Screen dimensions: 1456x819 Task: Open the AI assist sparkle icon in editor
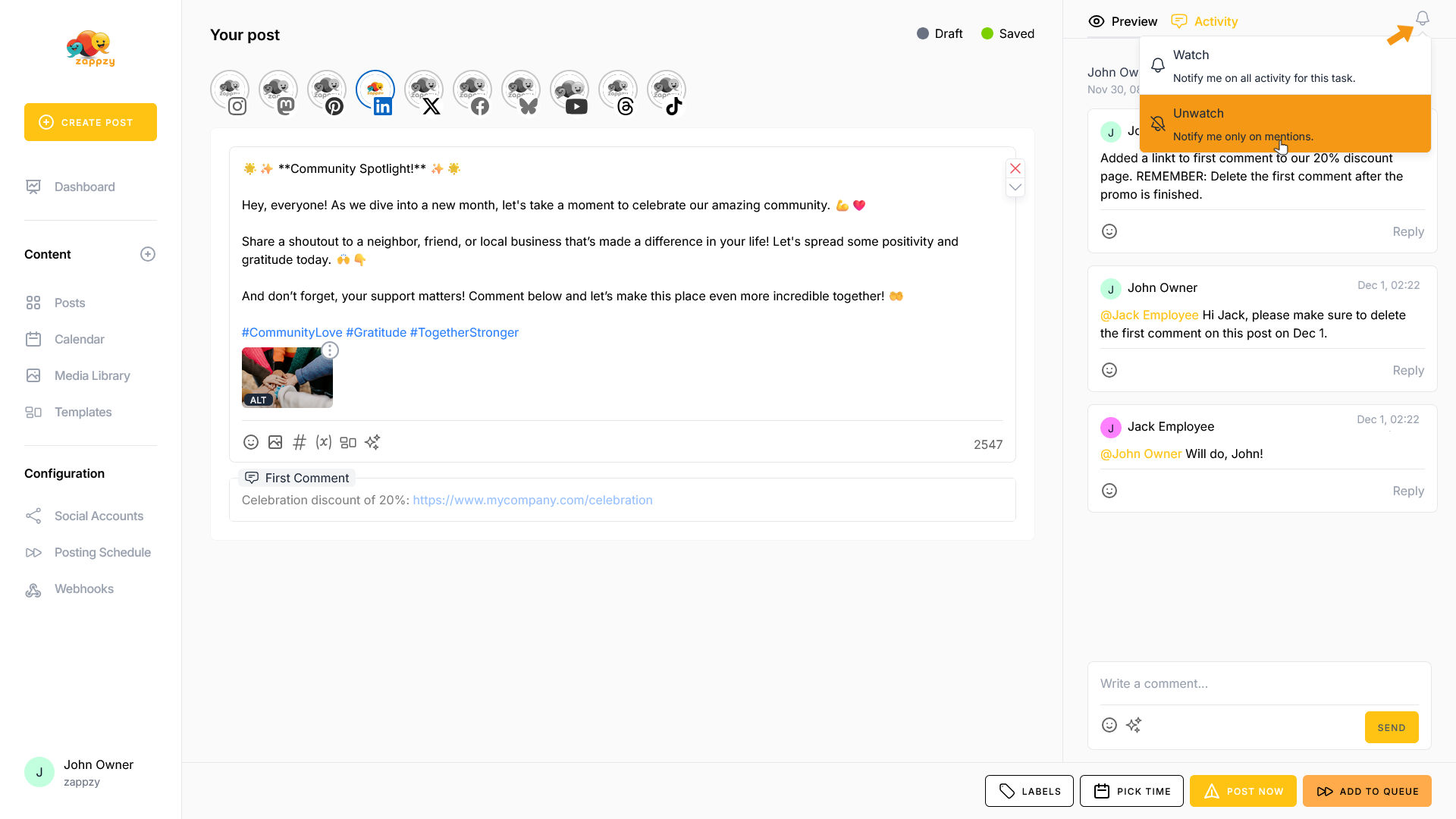point(372,442)
